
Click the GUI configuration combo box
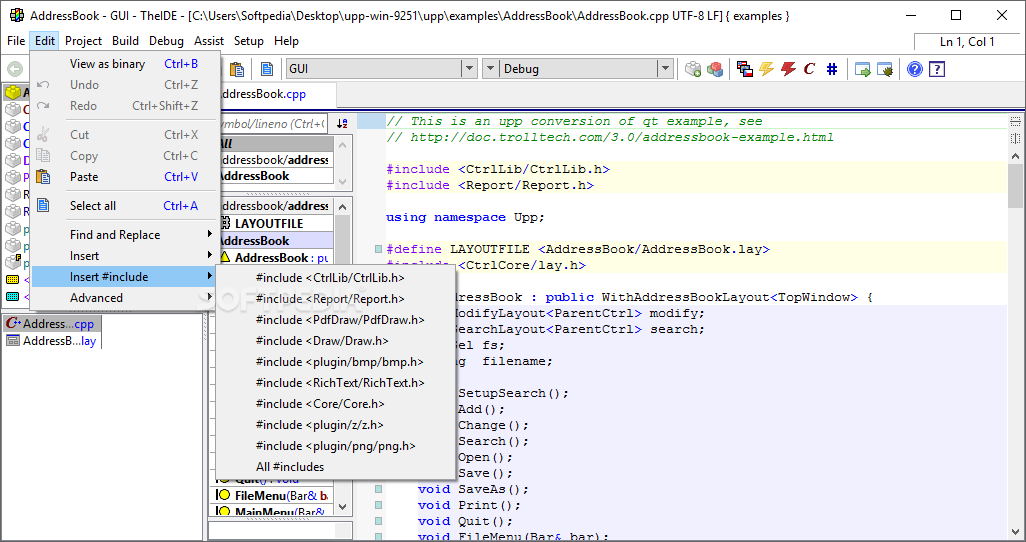381,69
